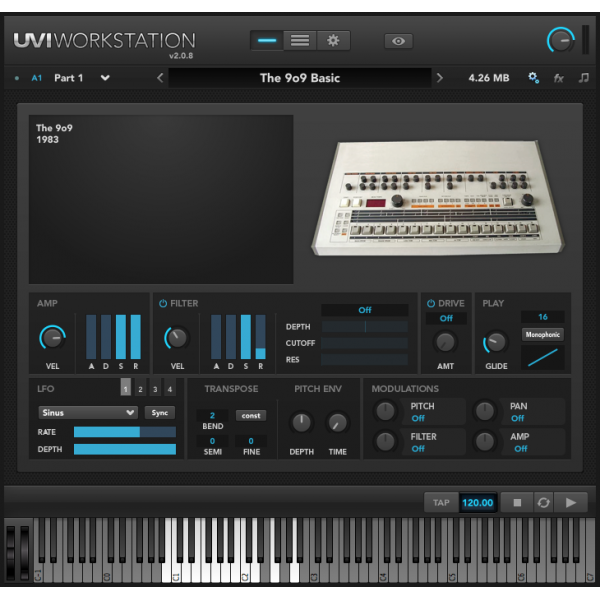The width and height of the screenshot is (600, 600).
Task: Click the modulation wheel
Action: (25, 551)
